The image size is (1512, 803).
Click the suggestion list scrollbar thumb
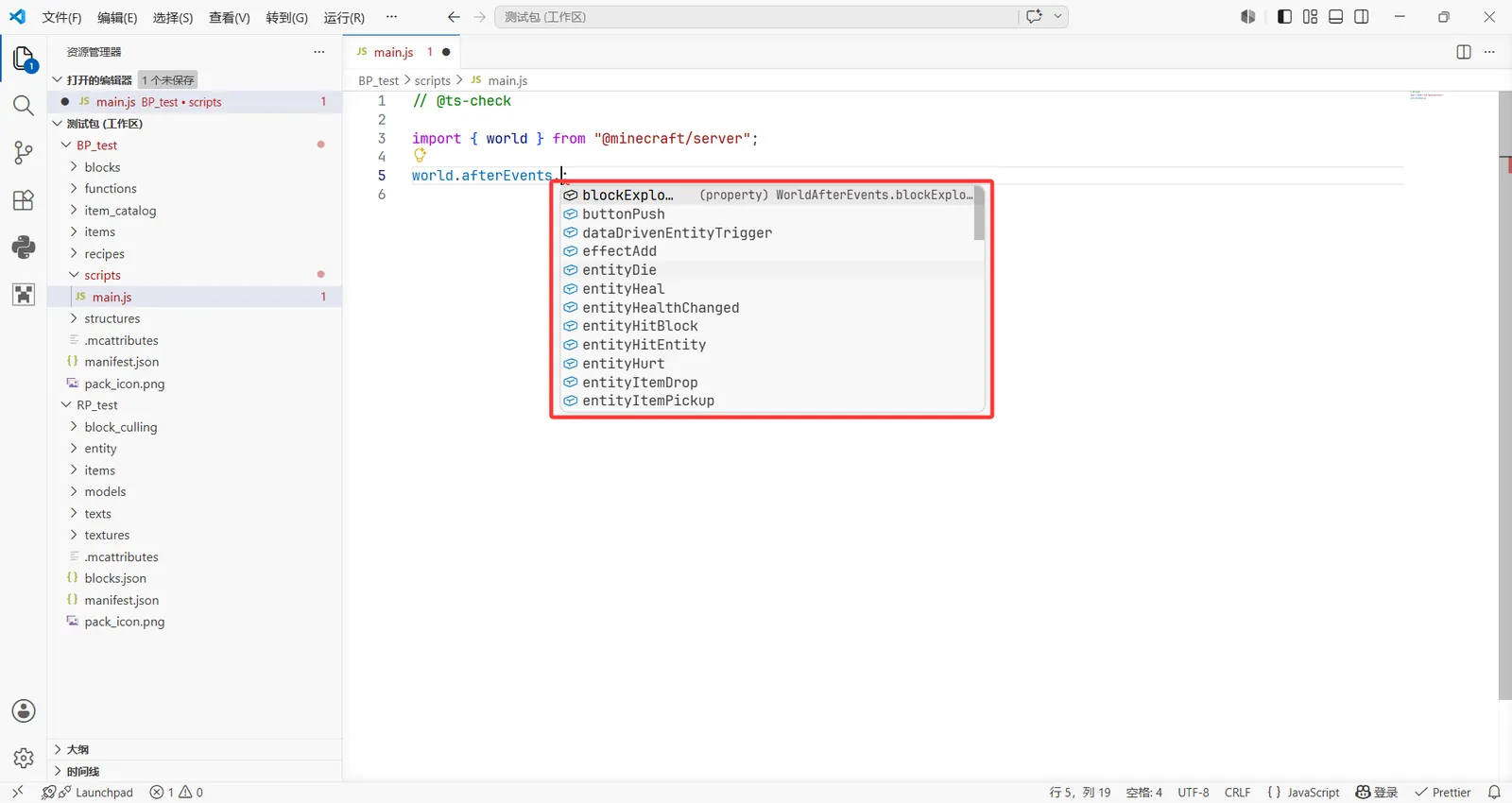[979, 214]
